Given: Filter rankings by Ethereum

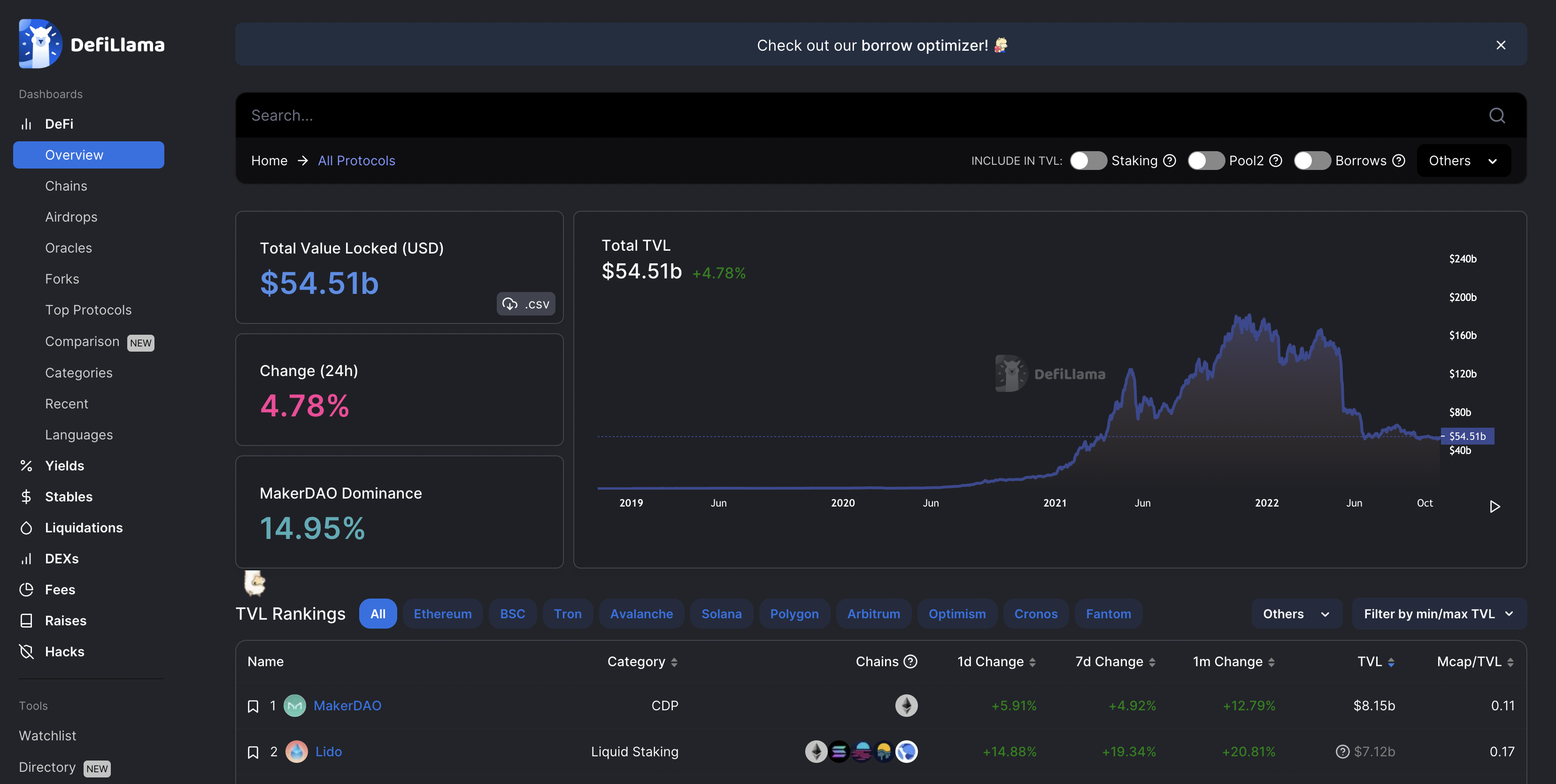Looking at the screenshot, I should coord(442,614).
